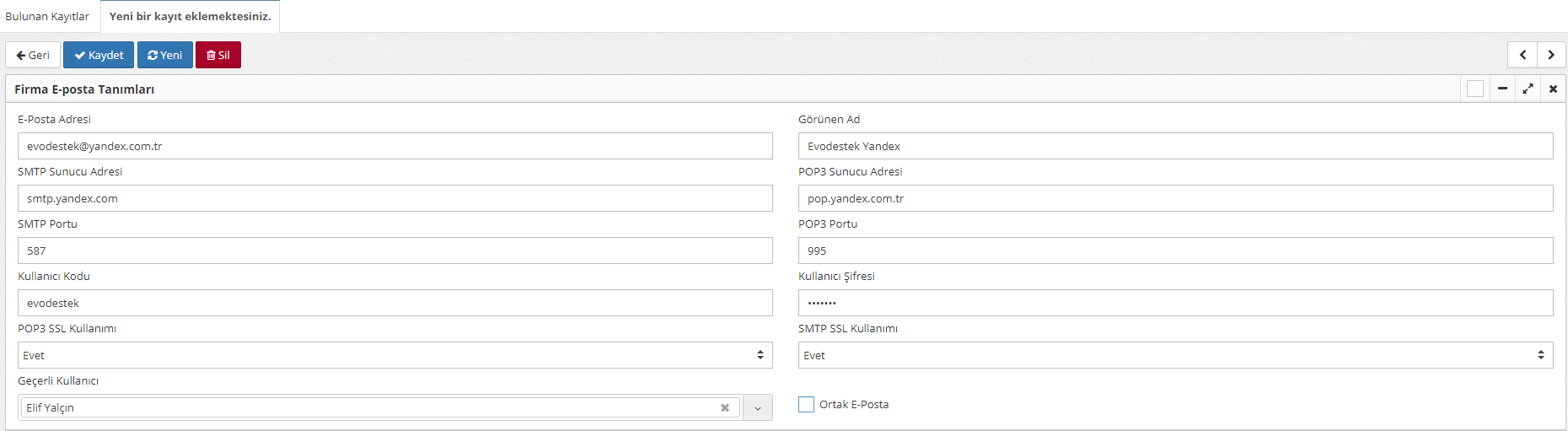Enable the Ortak E-Posta checkbox
This screenshot has width=1568, height=431.
tap(807, 405)
